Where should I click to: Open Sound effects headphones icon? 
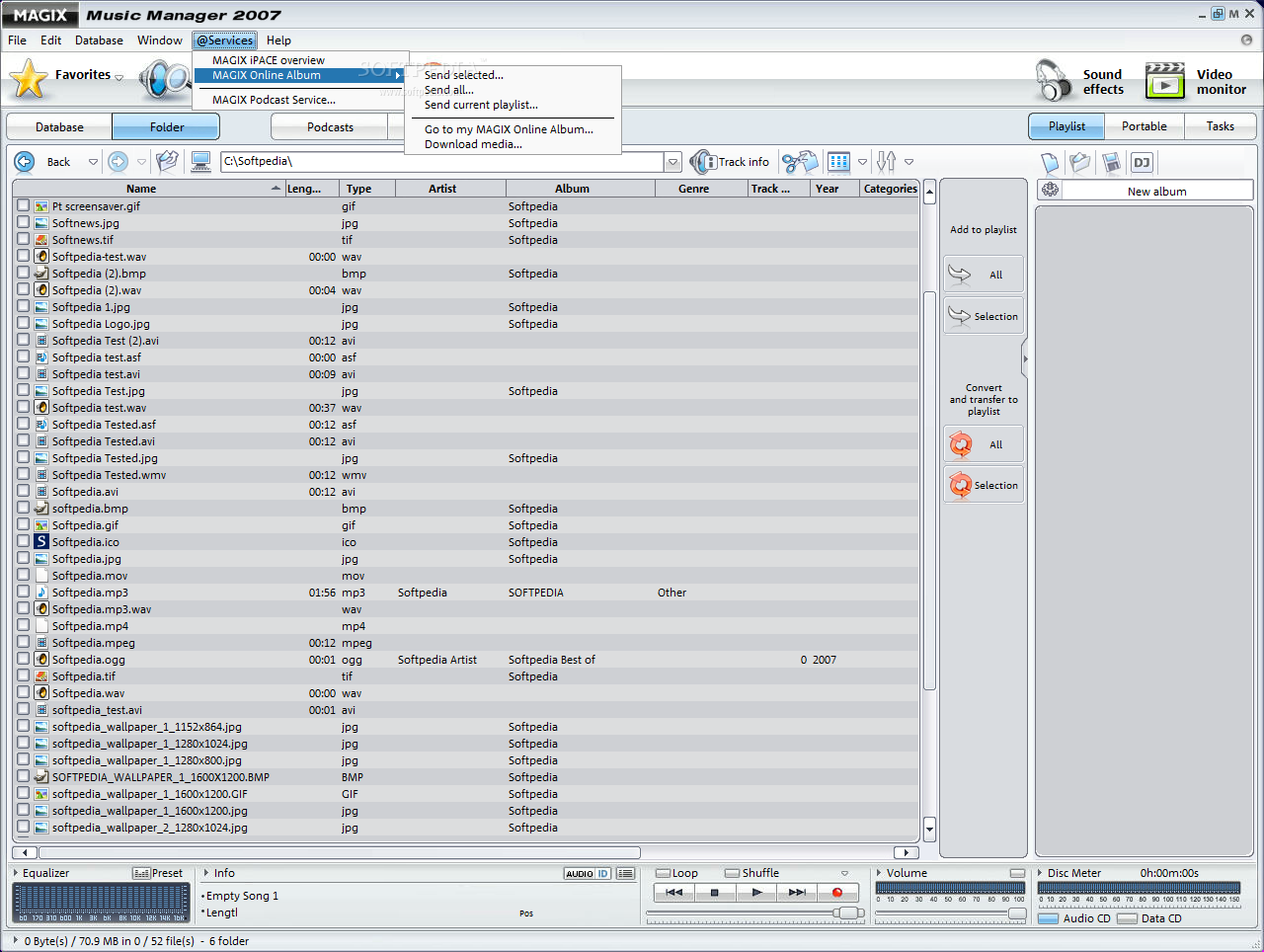pyautogui.click(x=1053, y=81)
